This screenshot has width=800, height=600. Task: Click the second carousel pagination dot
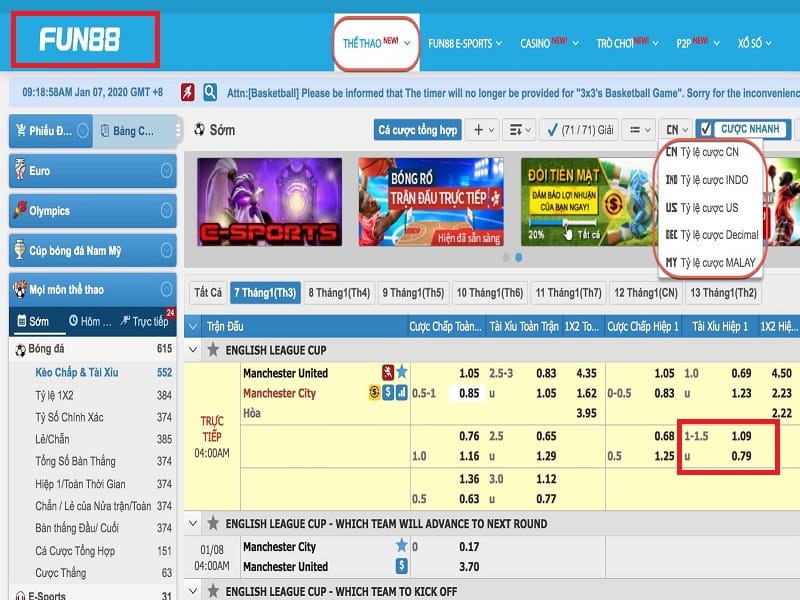tap(519, 257)
